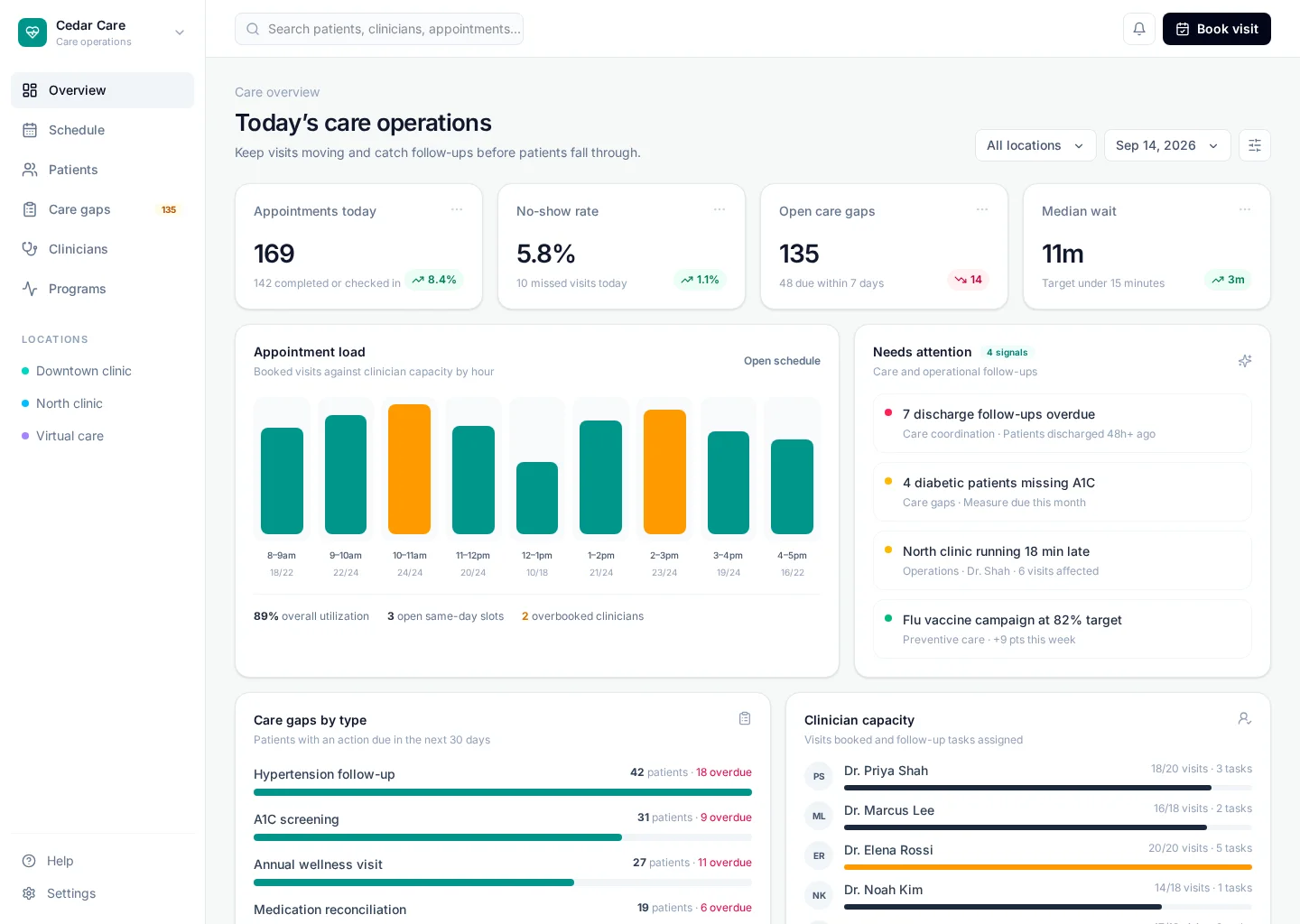Open 7 discharge follow-ups overdue alert
The image size is (1300, 924).
pos(1063,423)
